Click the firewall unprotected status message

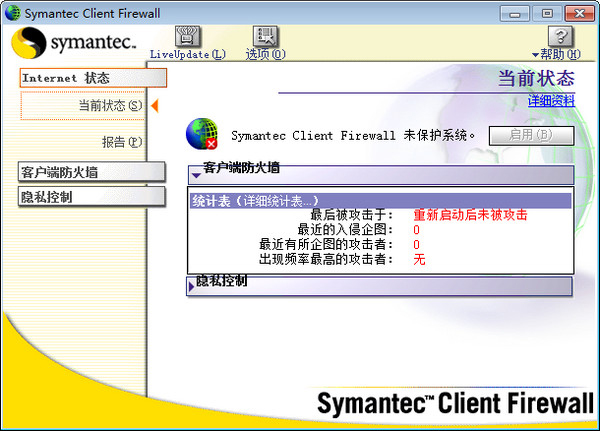point(353,135)
